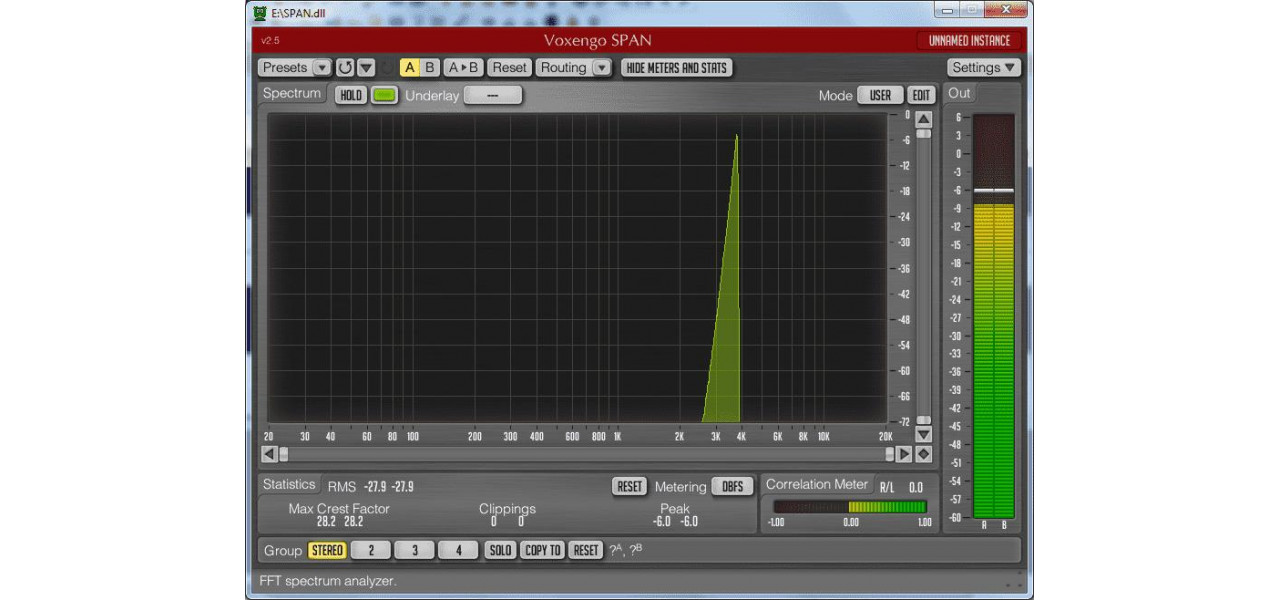
Task: Open the DBFS metering selector
Action: (733, 486)
